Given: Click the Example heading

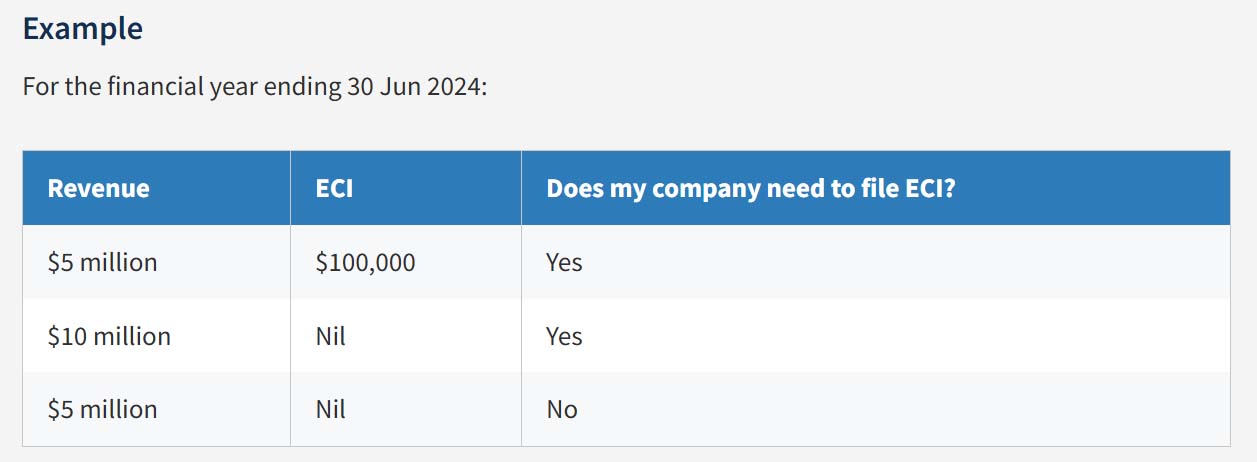Looking at the screenshot, I should tap(82, 28).
